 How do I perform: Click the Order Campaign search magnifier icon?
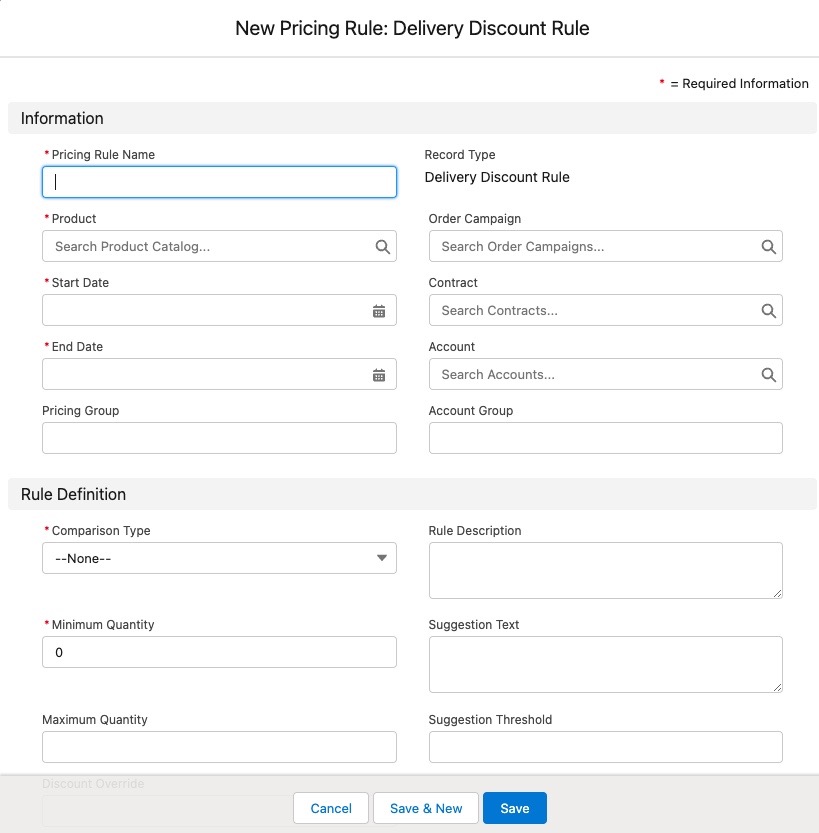768,247
